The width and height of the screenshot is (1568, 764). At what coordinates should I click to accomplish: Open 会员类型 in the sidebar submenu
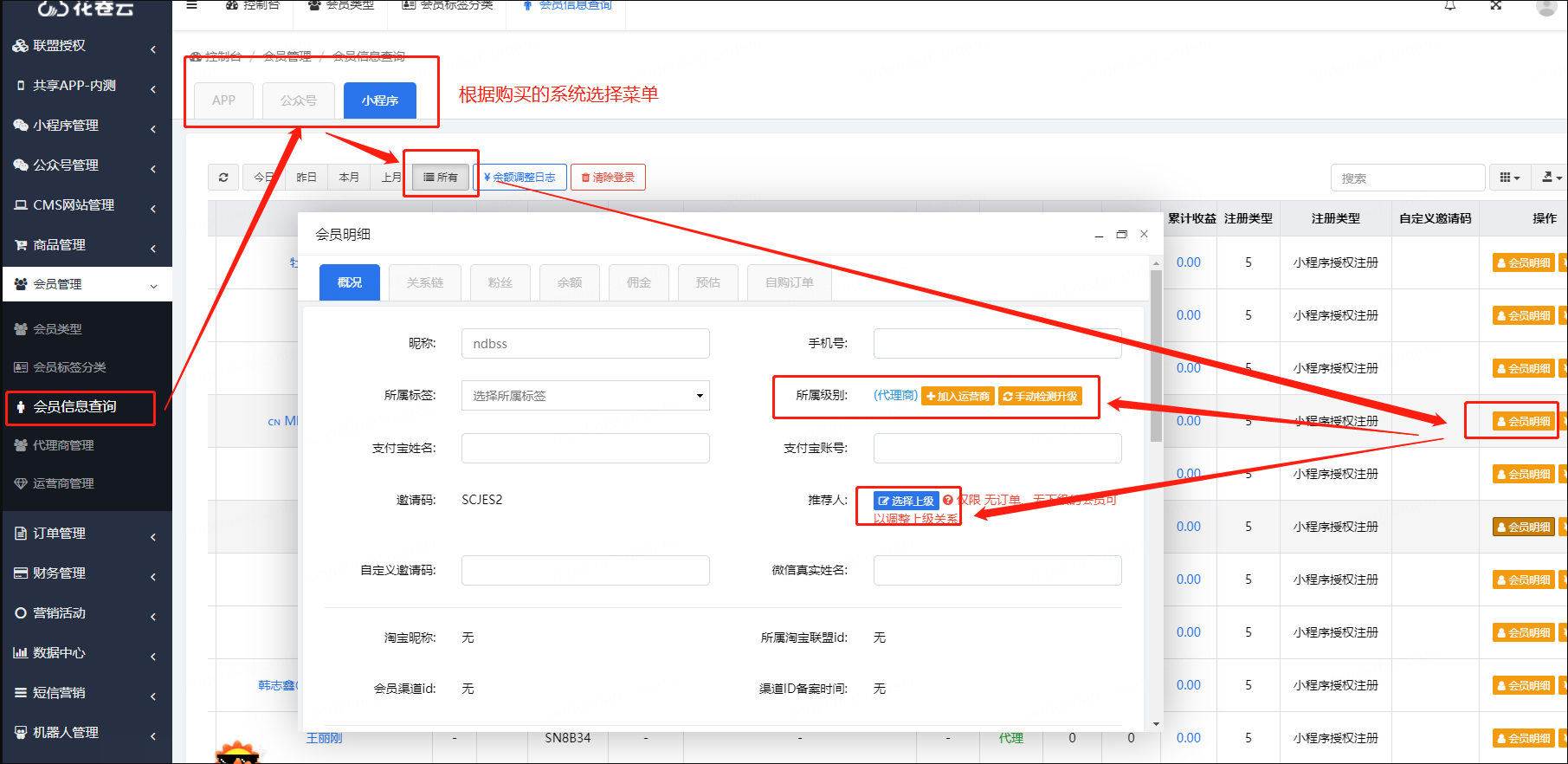(x=57, y=329)
